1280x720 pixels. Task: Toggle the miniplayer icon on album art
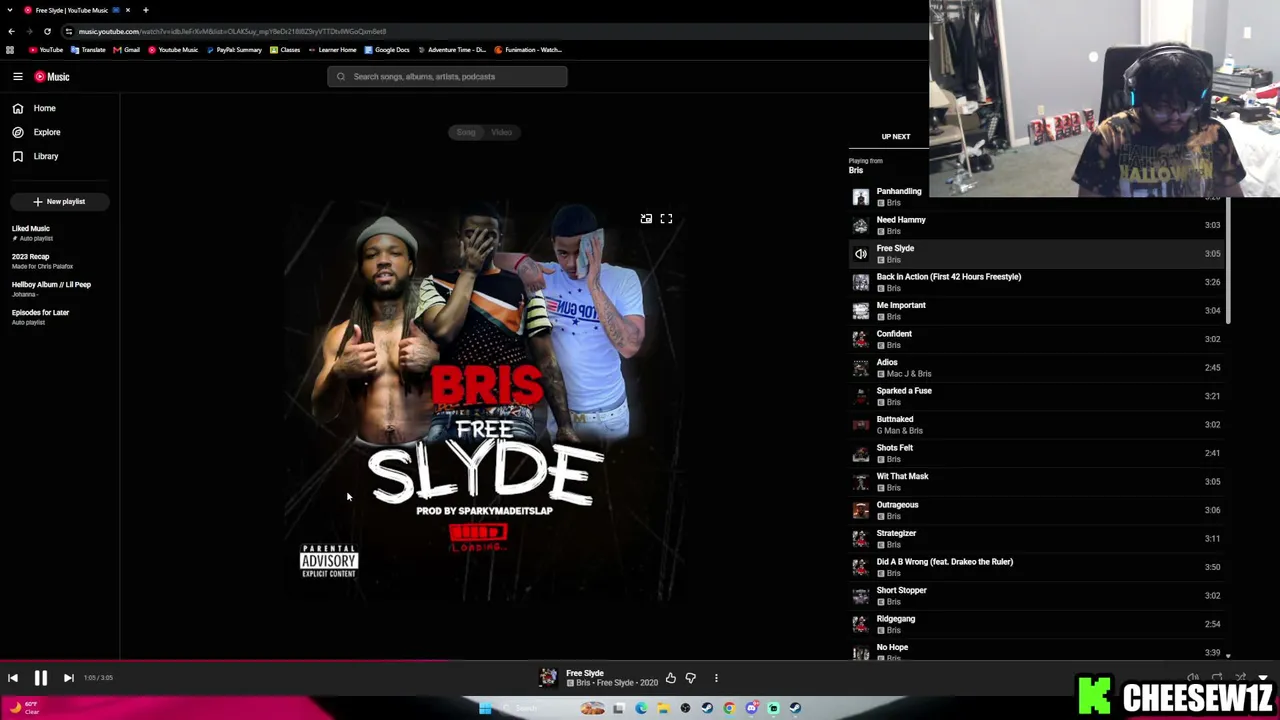(x=646, y=219)
